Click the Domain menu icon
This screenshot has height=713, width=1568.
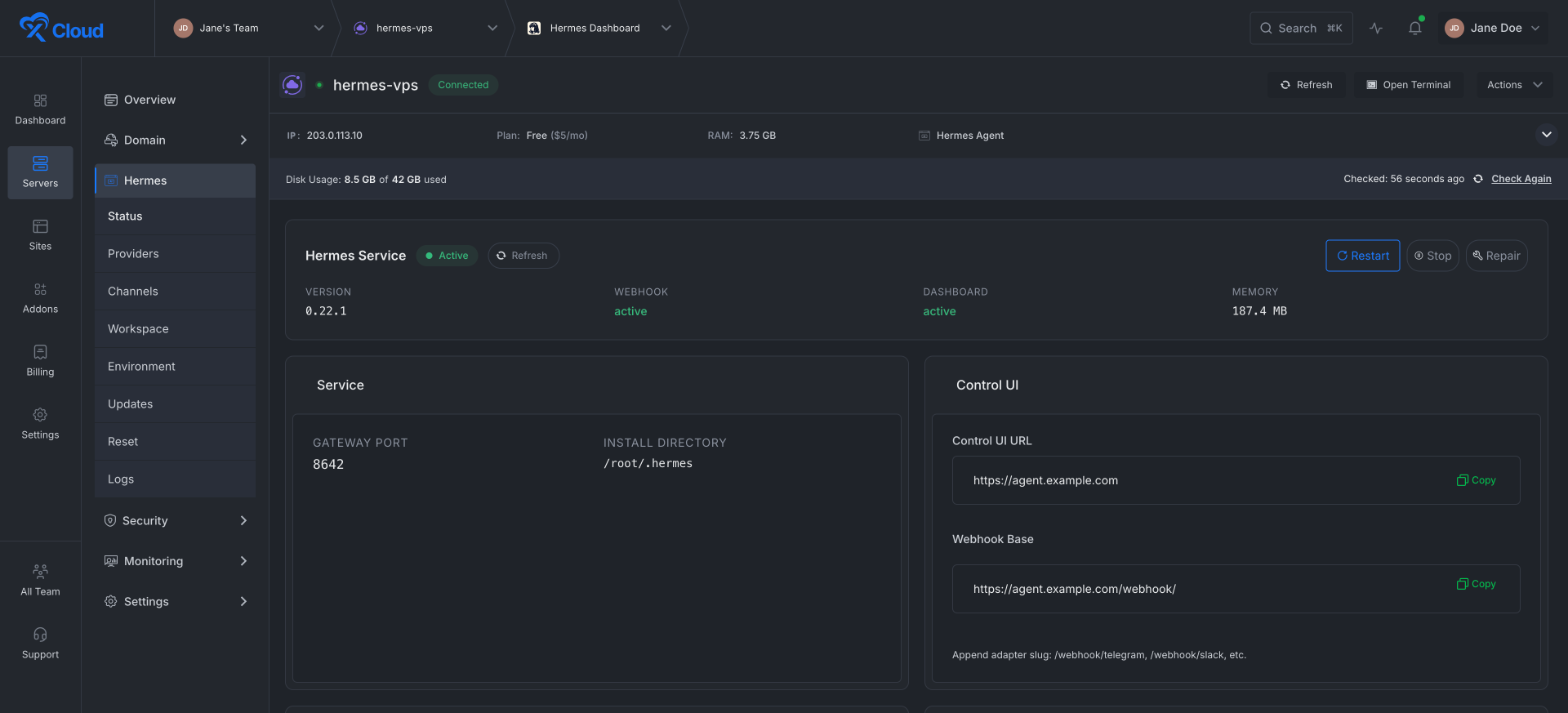111,140
